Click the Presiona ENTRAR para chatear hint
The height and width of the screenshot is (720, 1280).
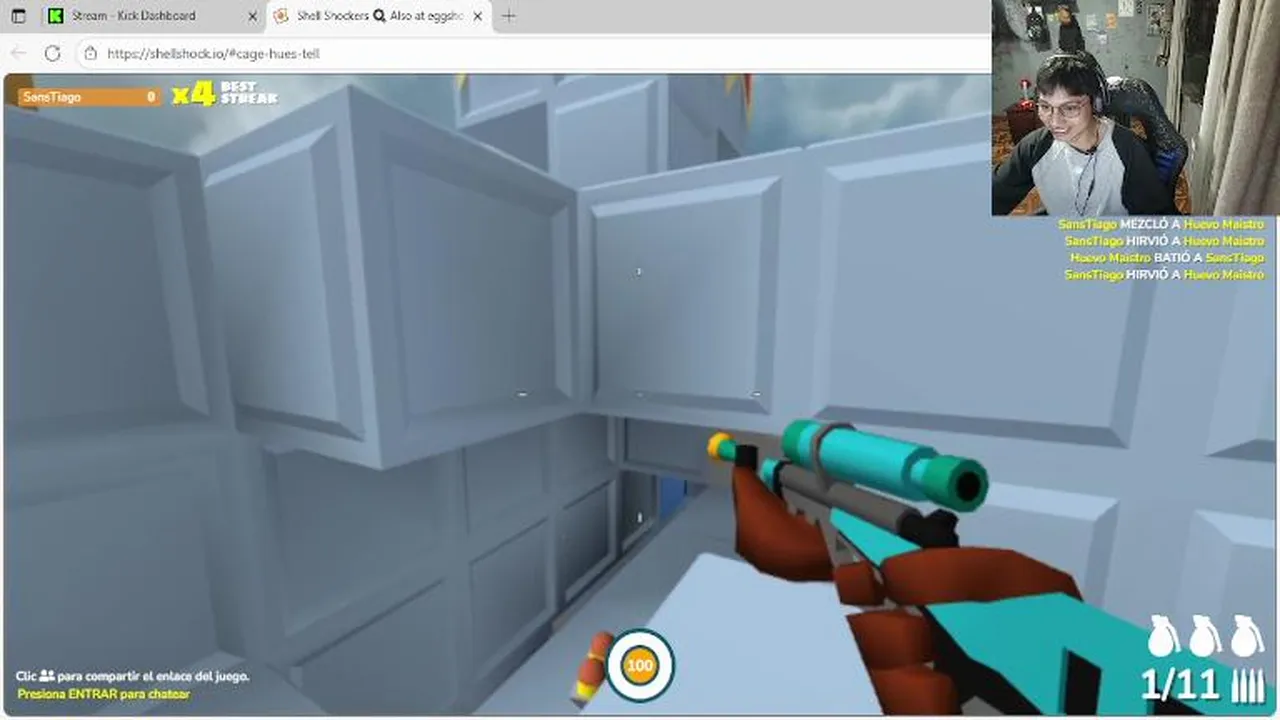[103, 694]
